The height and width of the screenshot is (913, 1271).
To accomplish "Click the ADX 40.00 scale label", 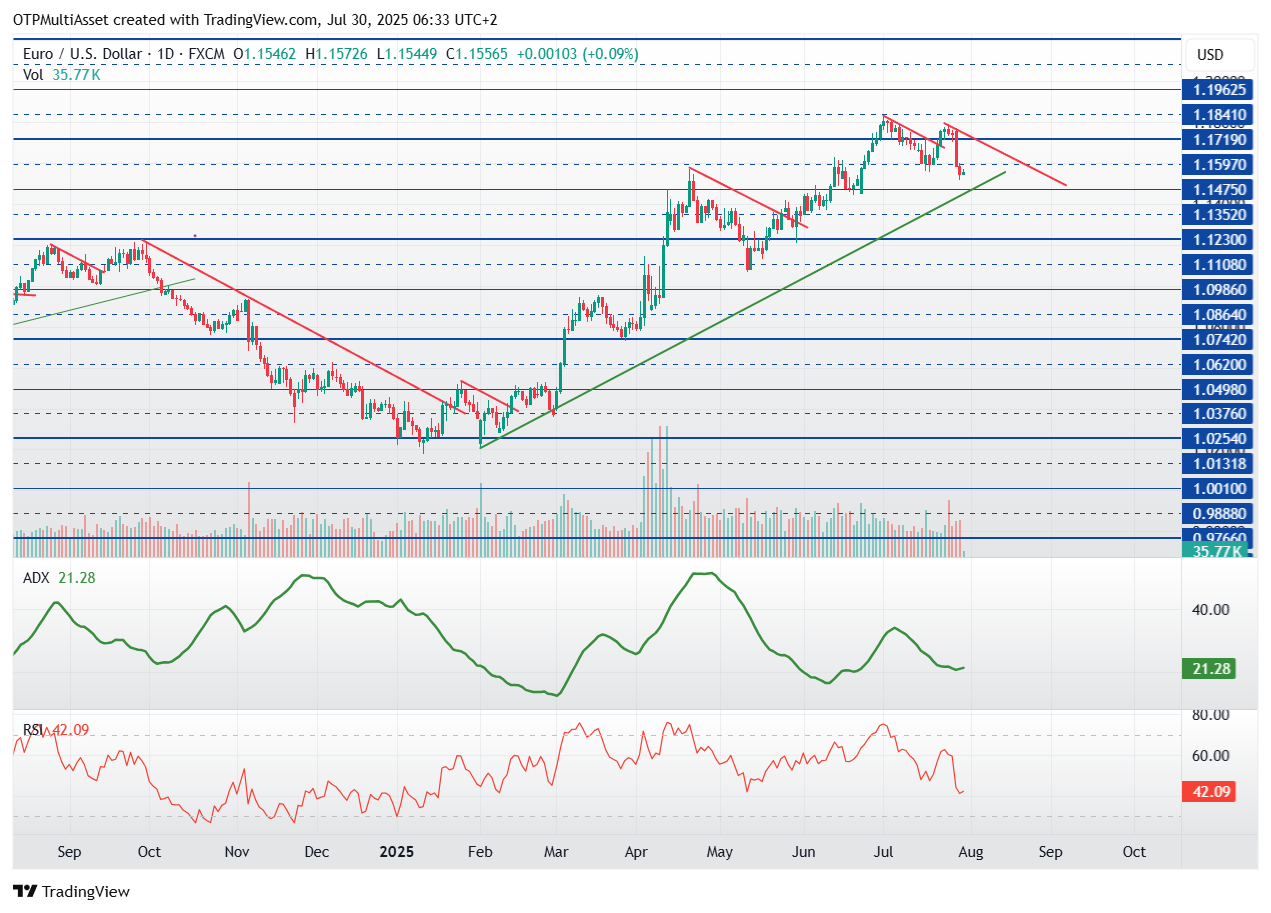I will click(1210, 609).
